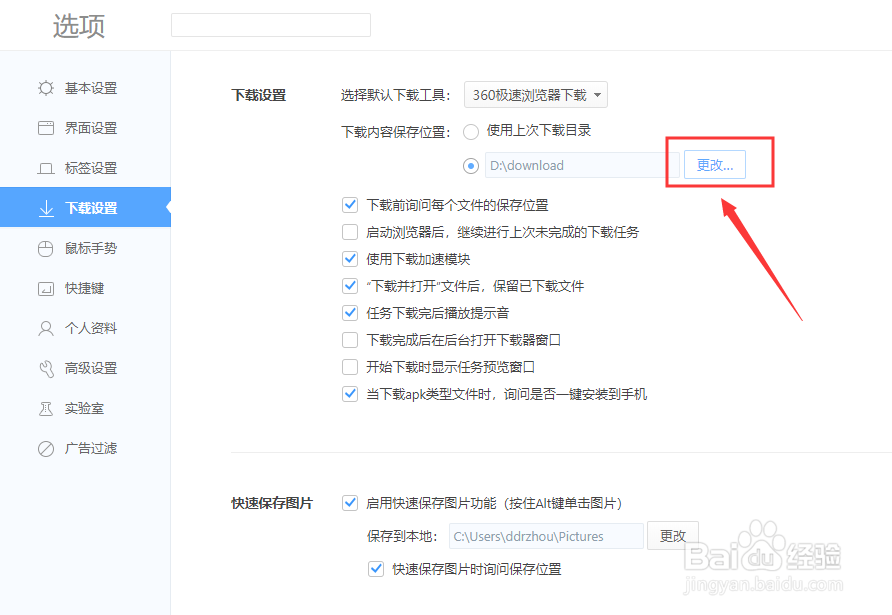Click the 快捷键 keyboard icon

tap(46, 288)
